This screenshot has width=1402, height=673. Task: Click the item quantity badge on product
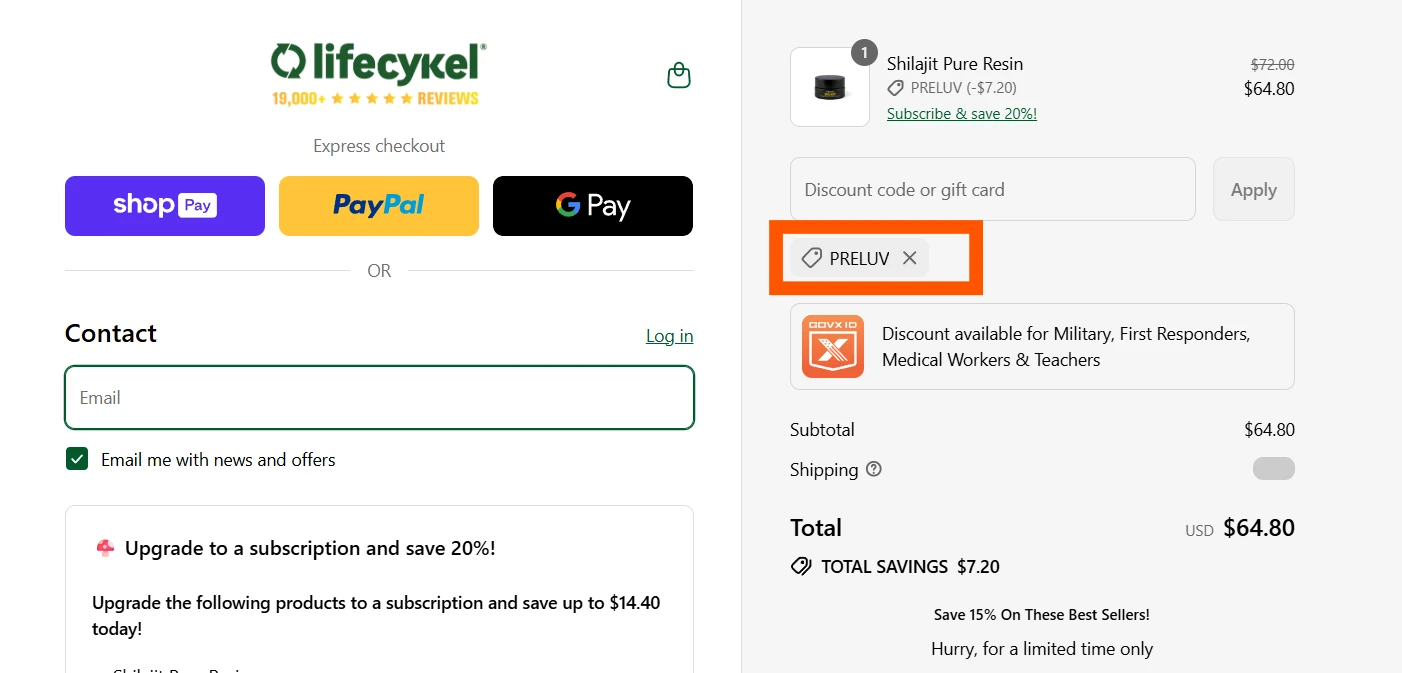(864, 53)
